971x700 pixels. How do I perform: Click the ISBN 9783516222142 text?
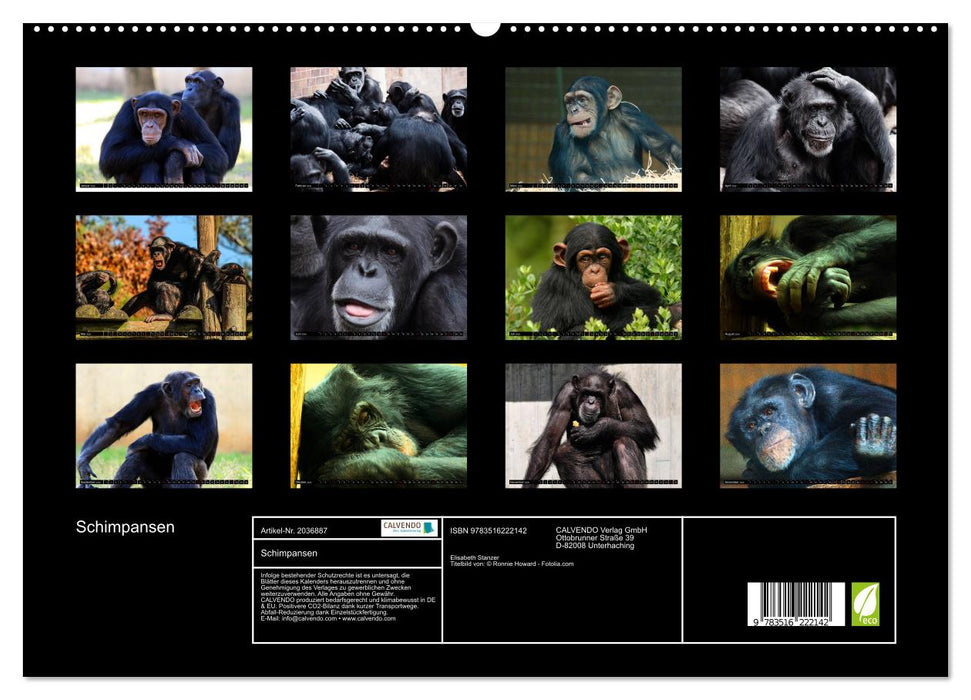point(487,530)
